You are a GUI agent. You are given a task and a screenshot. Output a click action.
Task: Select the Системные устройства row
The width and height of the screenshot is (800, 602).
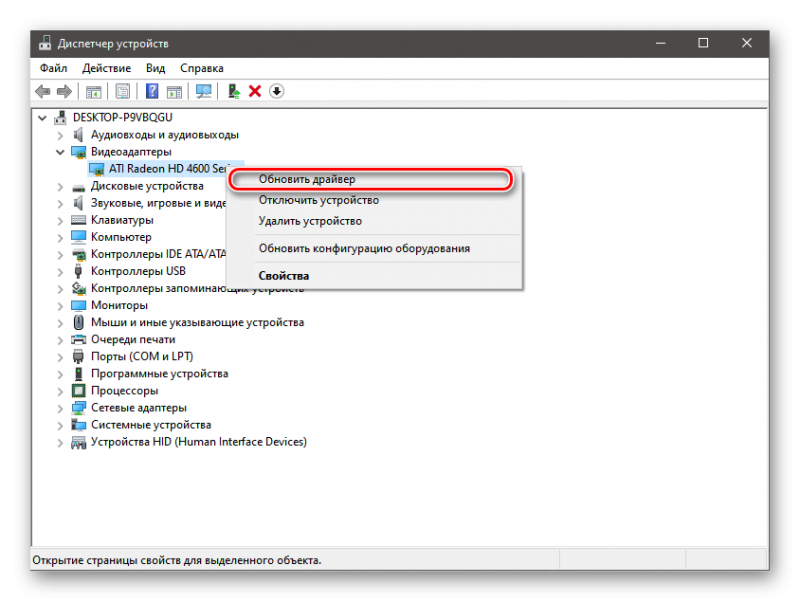pos(151,425)
